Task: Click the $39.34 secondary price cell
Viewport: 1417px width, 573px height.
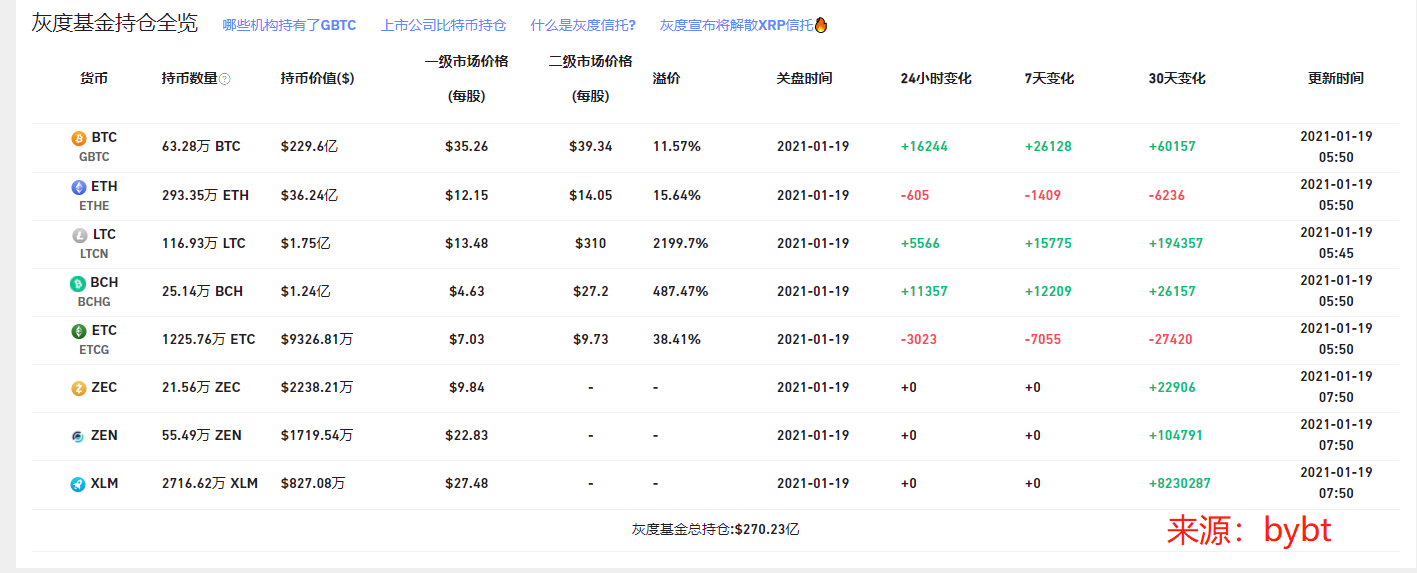Action: tap(591, 146)
